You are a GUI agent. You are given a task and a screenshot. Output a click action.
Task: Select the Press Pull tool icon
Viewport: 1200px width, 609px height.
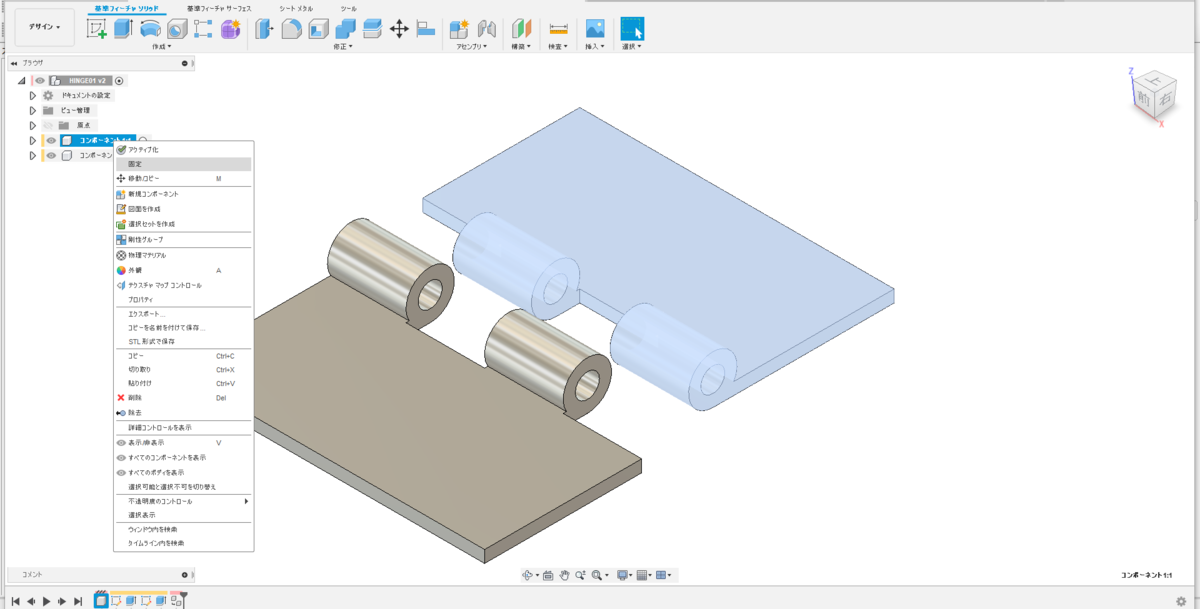coord(265,29)
